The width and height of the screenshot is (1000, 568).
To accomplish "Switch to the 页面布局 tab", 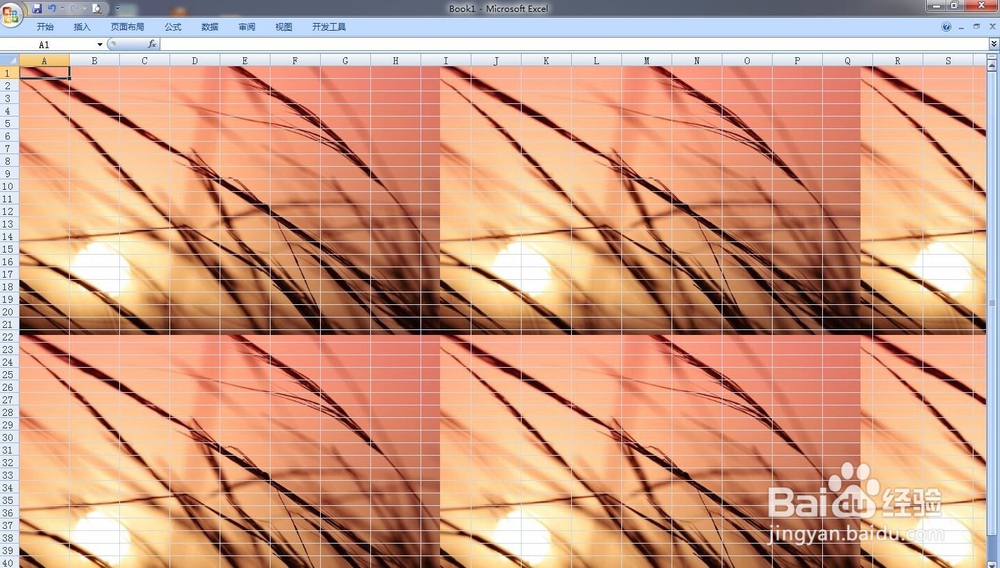I will tap(128, 27).
